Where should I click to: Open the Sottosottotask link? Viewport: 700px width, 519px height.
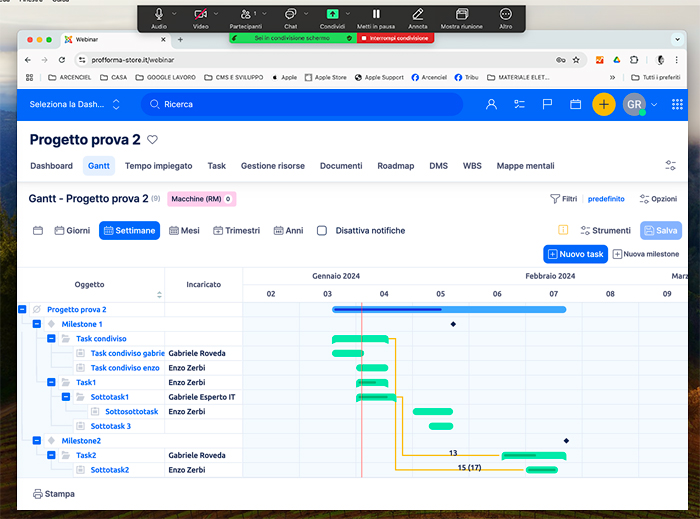click(132, 411)
